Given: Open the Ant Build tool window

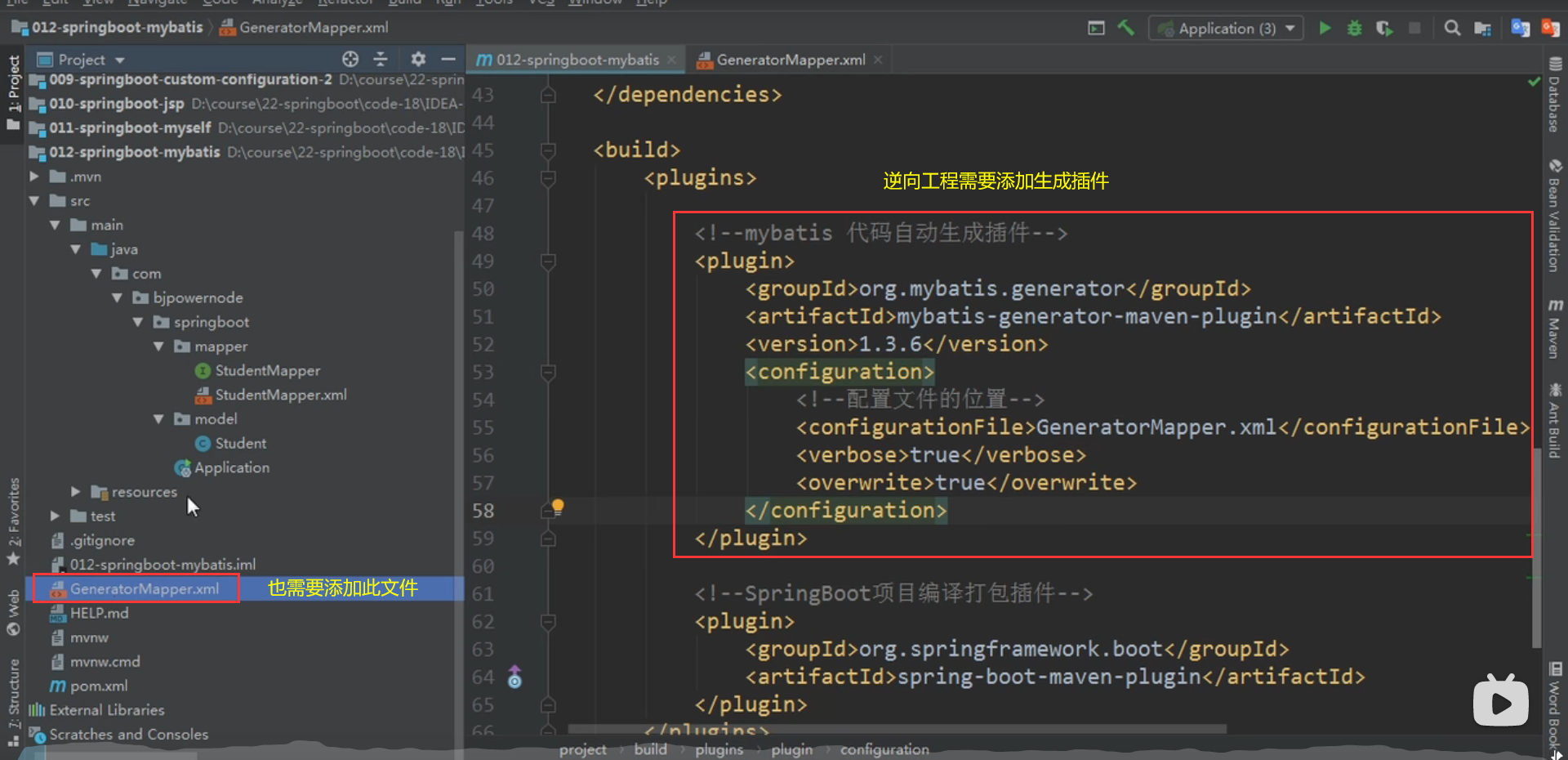Looking at the screenshot, I should tap(1555, 421).
